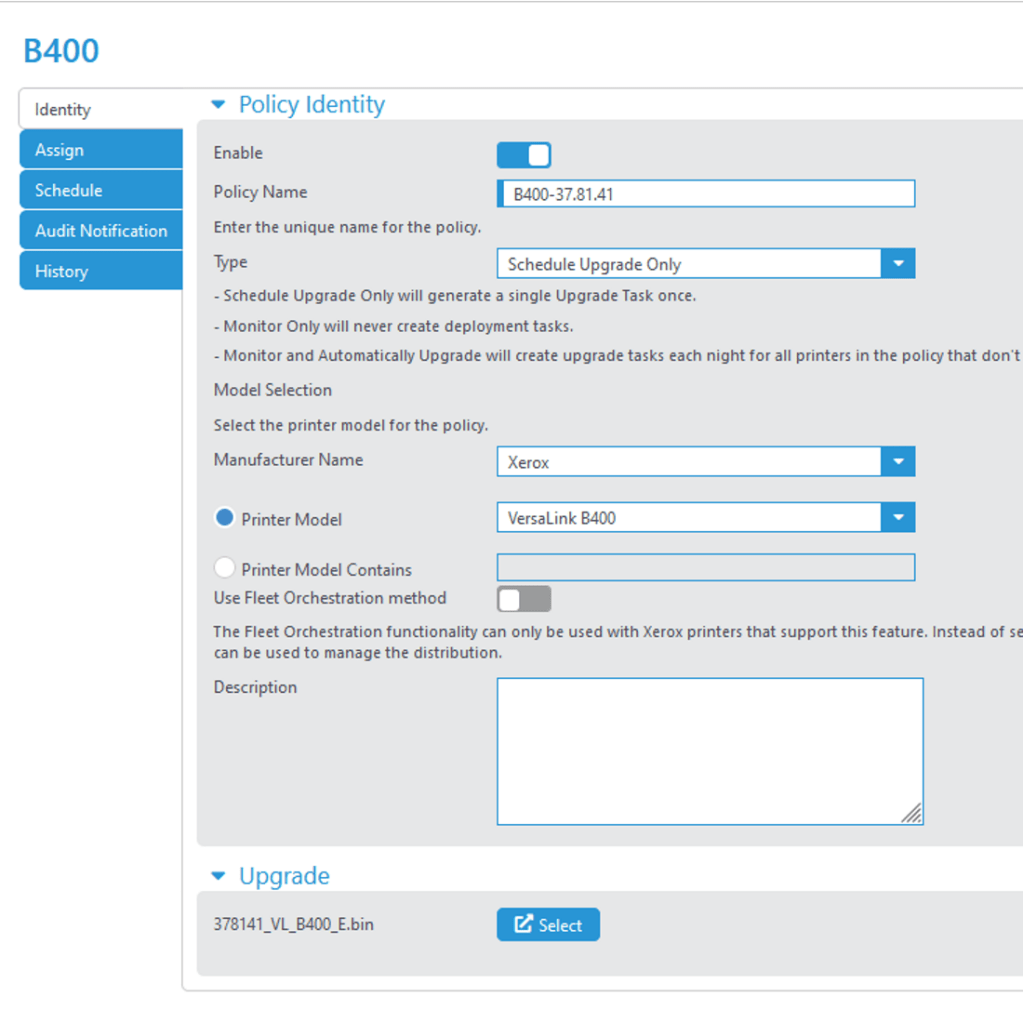The image size is (1023, 1024).
Task: Open the Type dropdown arrow
Action: [897, 264]
